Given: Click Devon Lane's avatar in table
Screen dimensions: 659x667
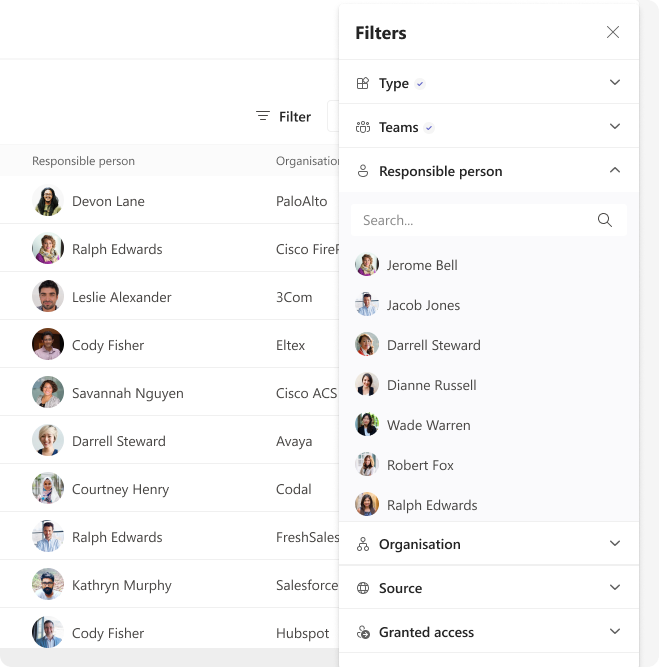Looking at the screenshot, I should pos(48,201).
